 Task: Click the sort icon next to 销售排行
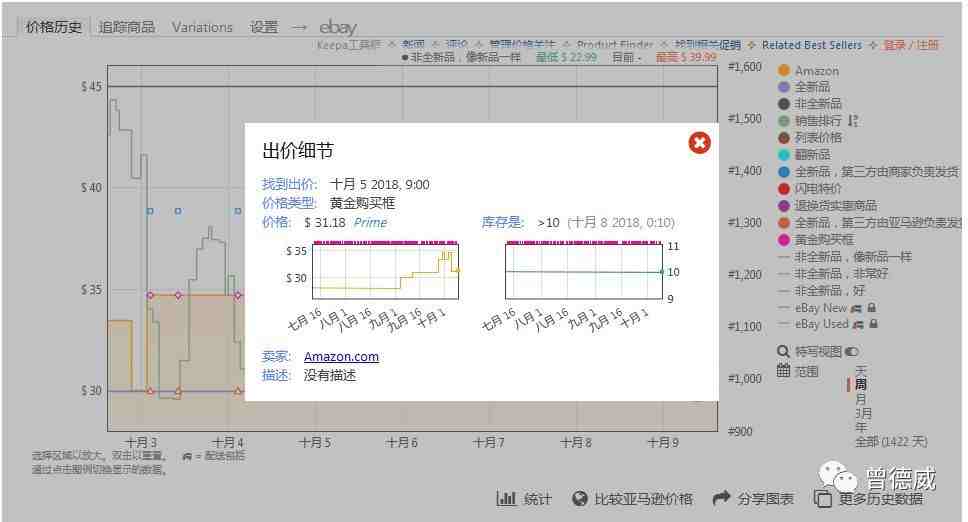853,120
